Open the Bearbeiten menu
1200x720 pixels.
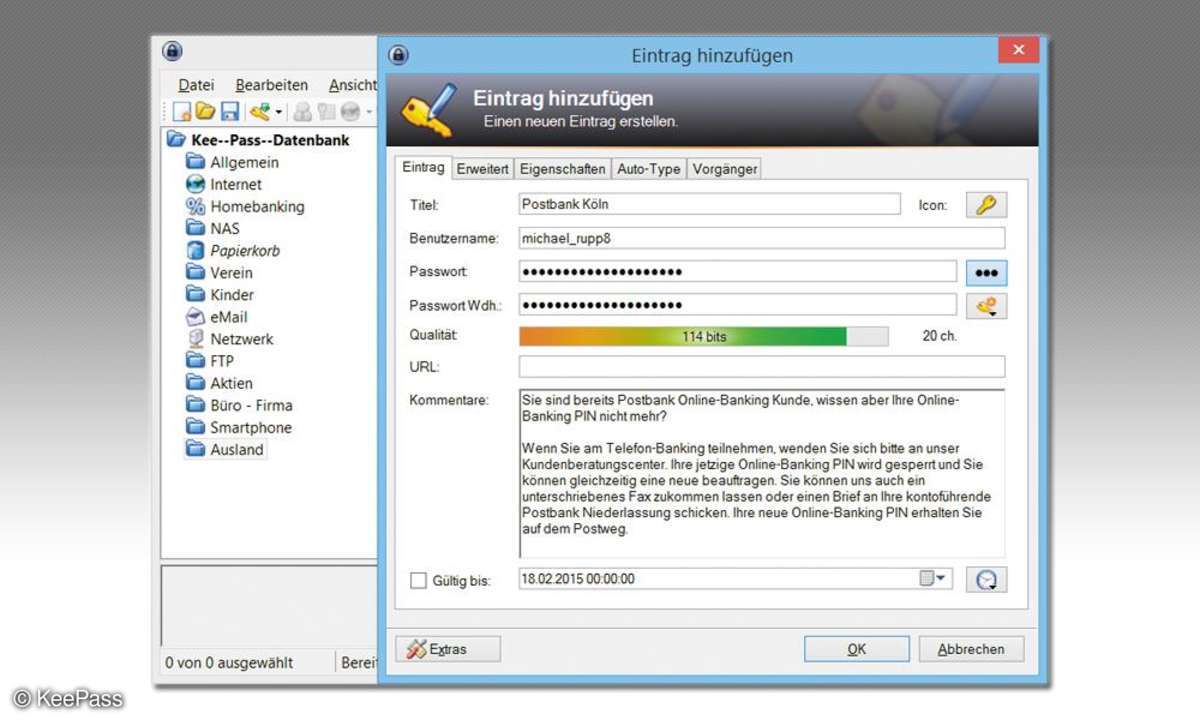[x=272, y=85]
